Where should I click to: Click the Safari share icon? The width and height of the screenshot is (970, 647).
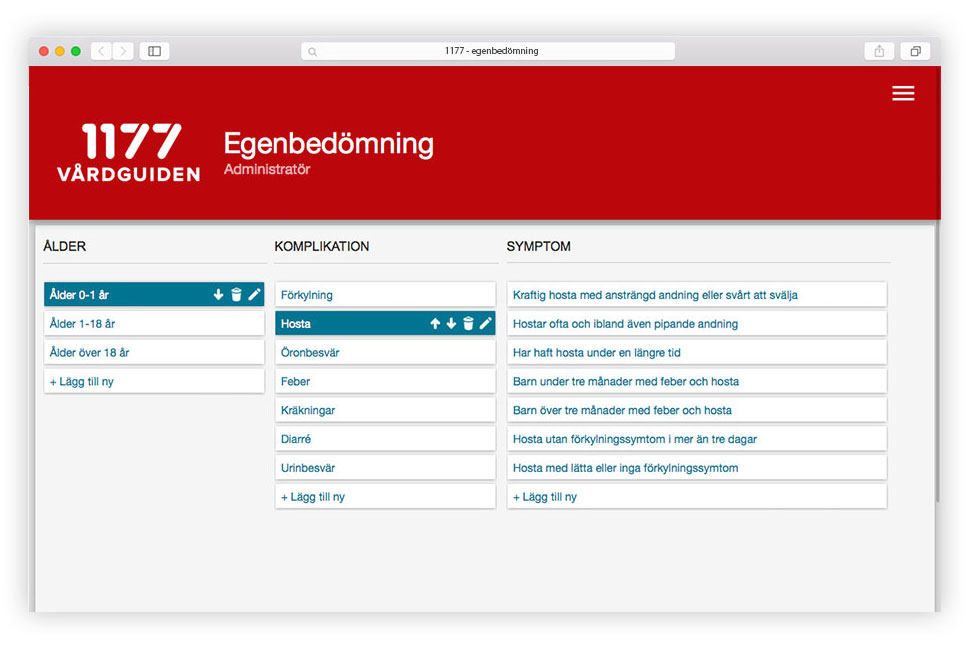(x=879, y=51)
